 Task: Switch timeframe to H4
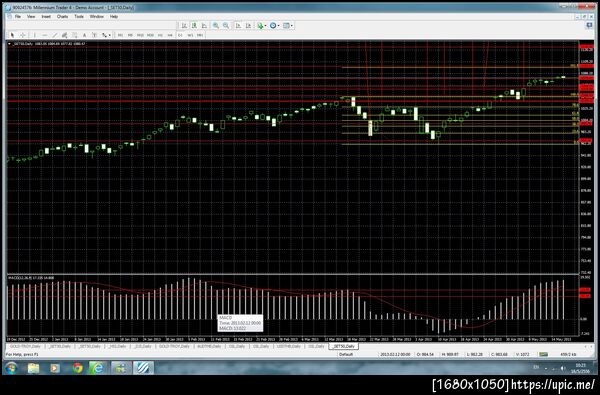click(170, 35)
